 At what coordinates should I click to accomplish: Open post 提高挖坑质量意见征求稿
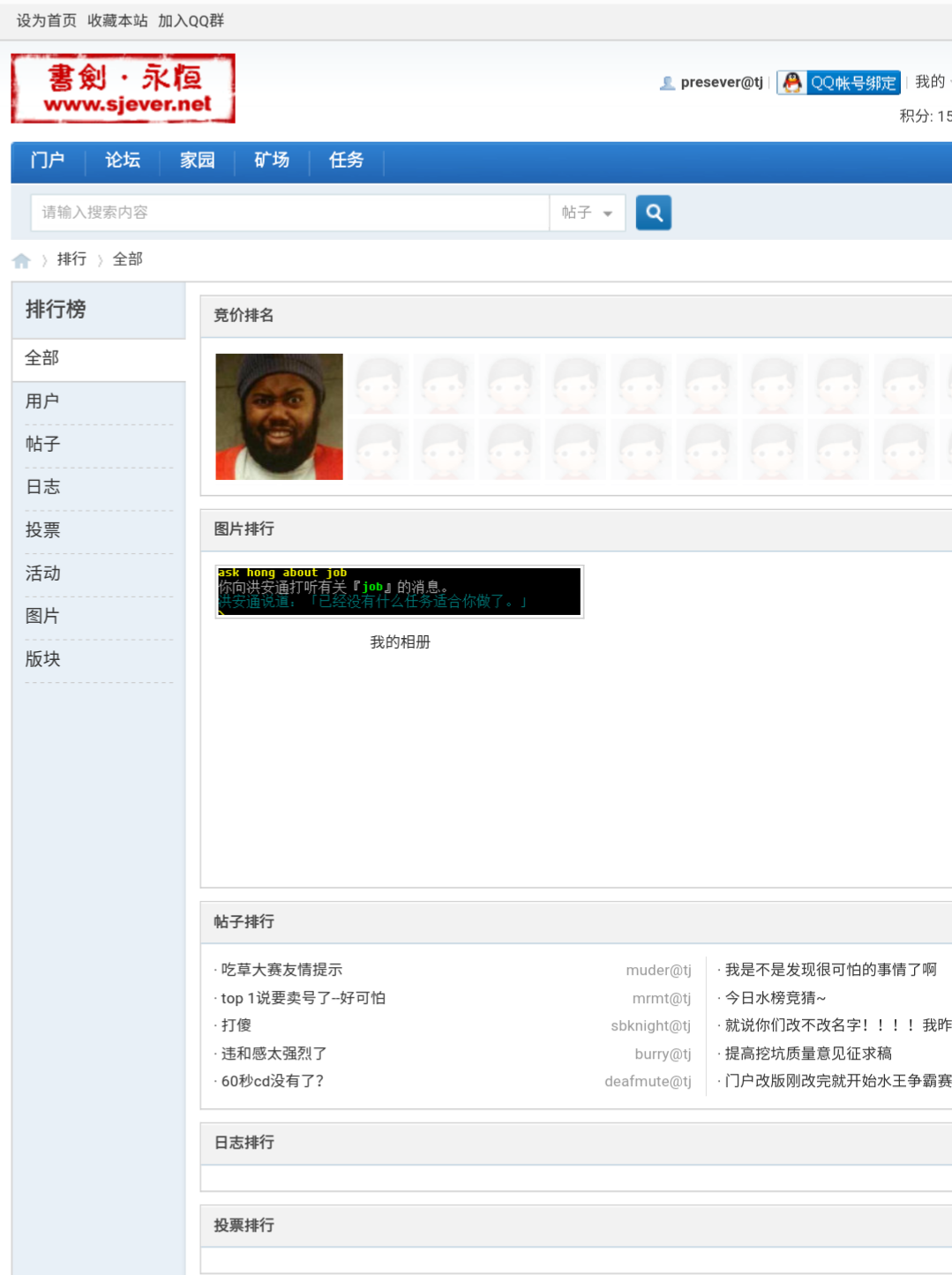(808, 1054)
